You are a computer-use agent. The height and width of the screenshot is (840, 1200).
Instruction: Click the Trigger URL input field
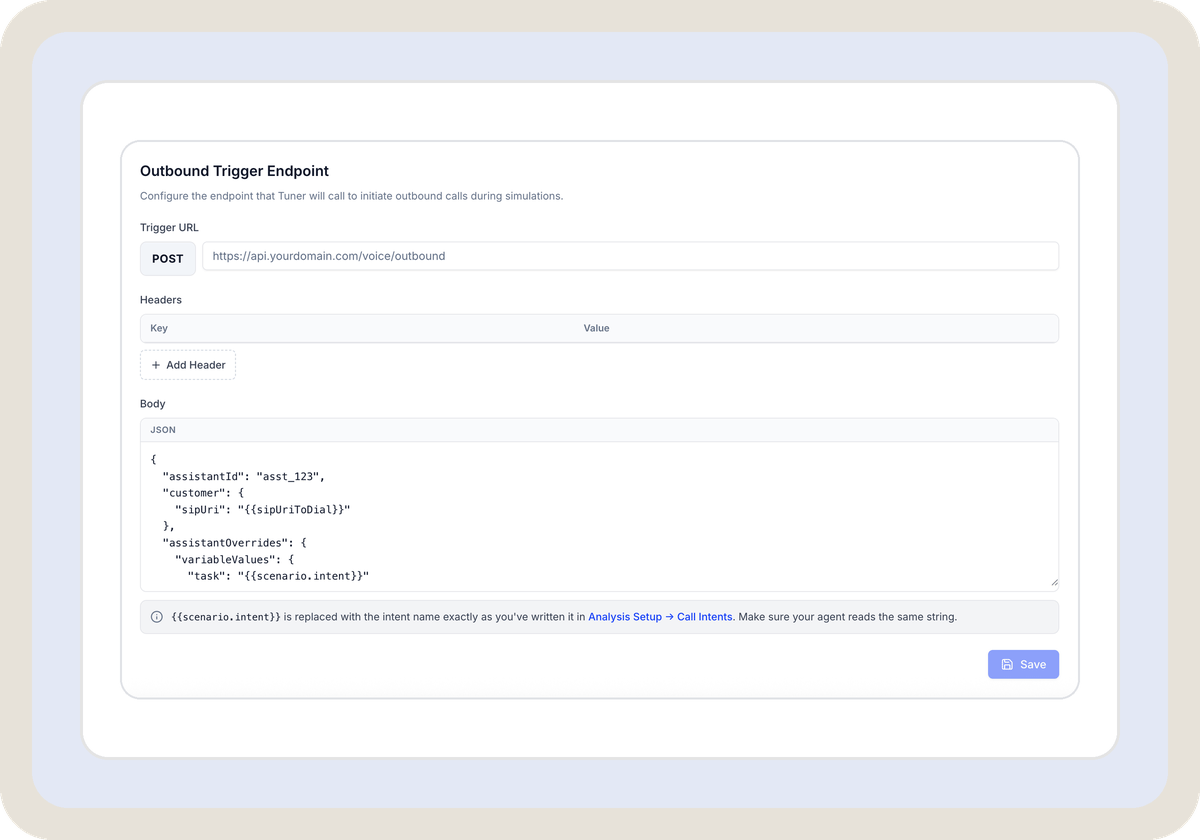click(x=630, y=256)
